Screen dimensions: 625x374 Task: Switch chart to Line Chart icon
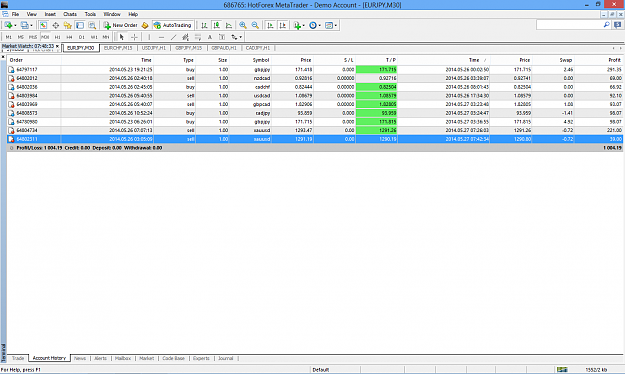pyautogui.click(x=229, y=25)
